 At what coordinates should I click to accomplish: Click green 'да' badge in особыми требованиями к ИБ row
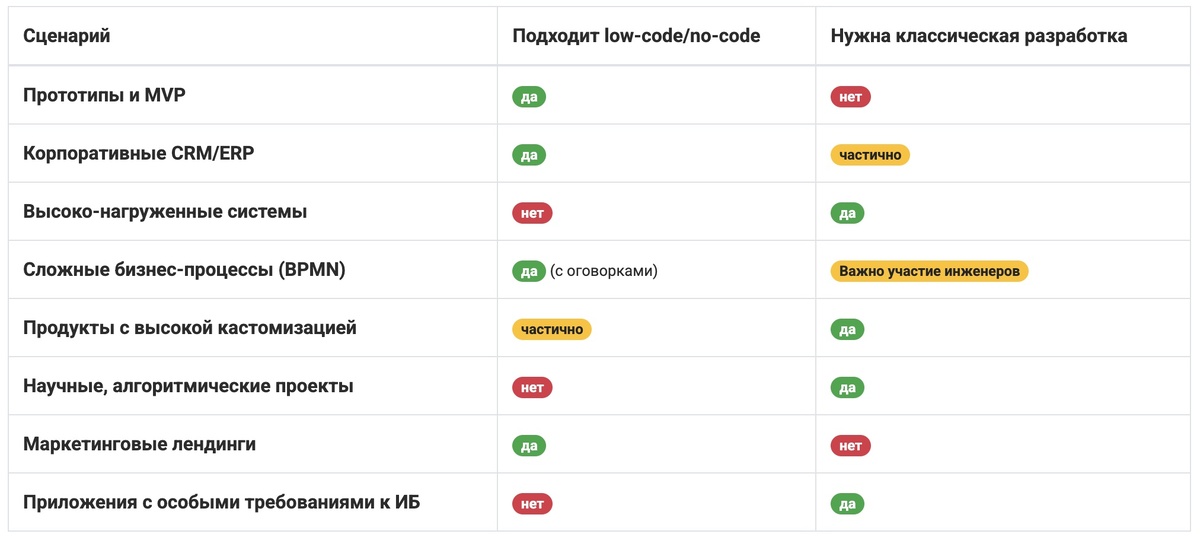(847, 503)
